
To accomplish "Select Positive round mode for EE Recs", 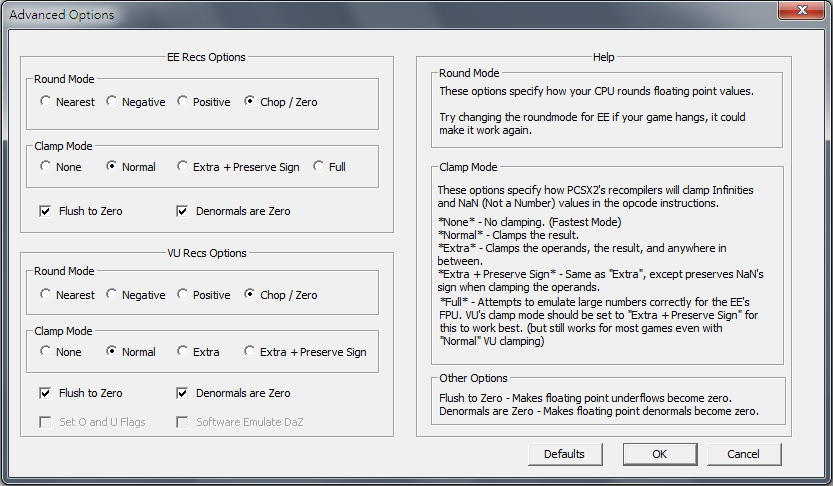I will pos(182,102).
